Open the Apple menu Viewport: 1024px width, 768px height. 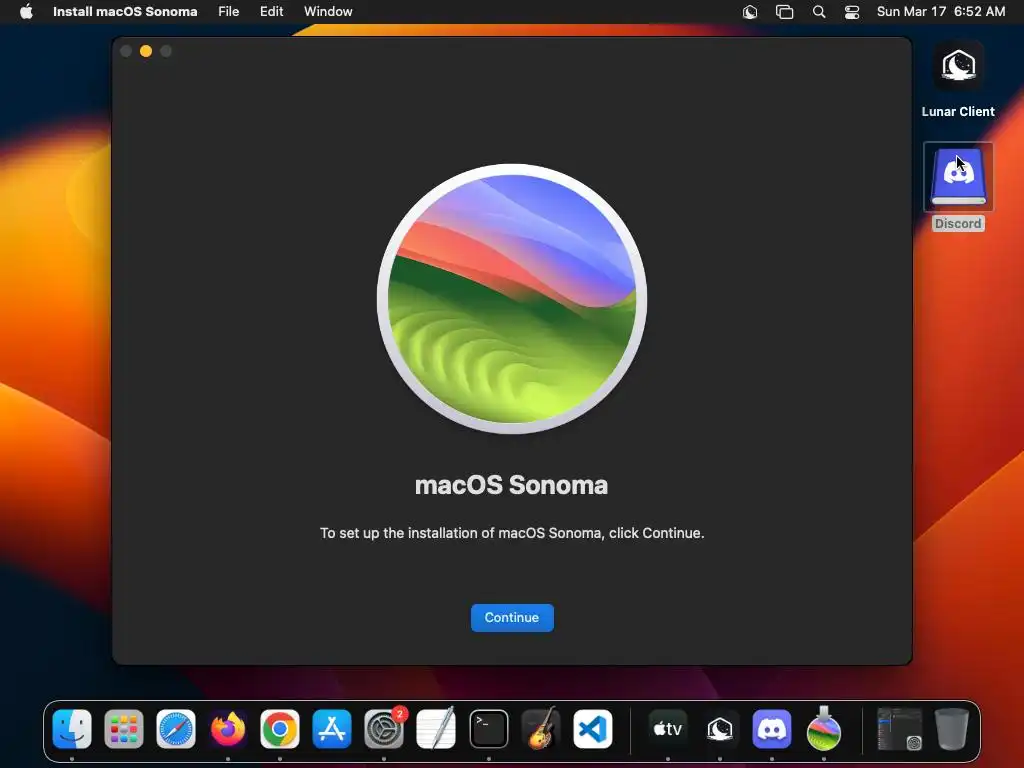point(26,12)
